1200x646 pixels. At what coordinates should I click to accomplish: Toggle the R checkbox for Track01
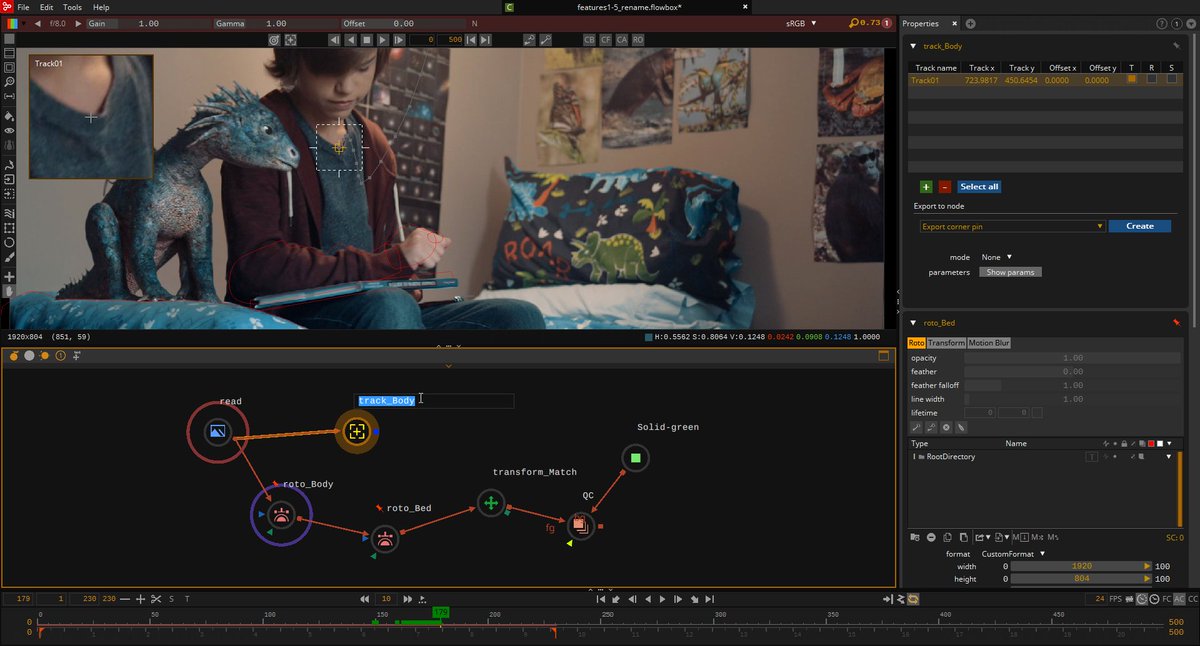1152,79
